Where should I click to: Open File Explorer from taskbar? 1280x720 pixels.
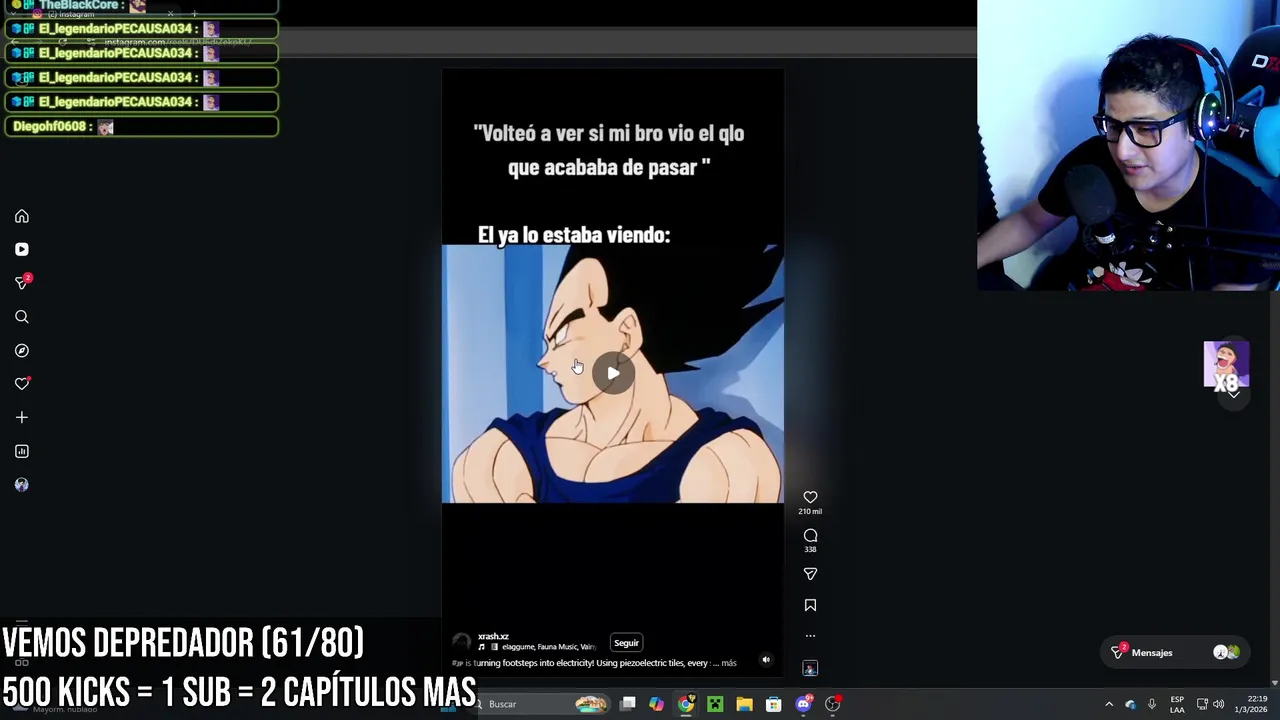(x=744, y=704)
